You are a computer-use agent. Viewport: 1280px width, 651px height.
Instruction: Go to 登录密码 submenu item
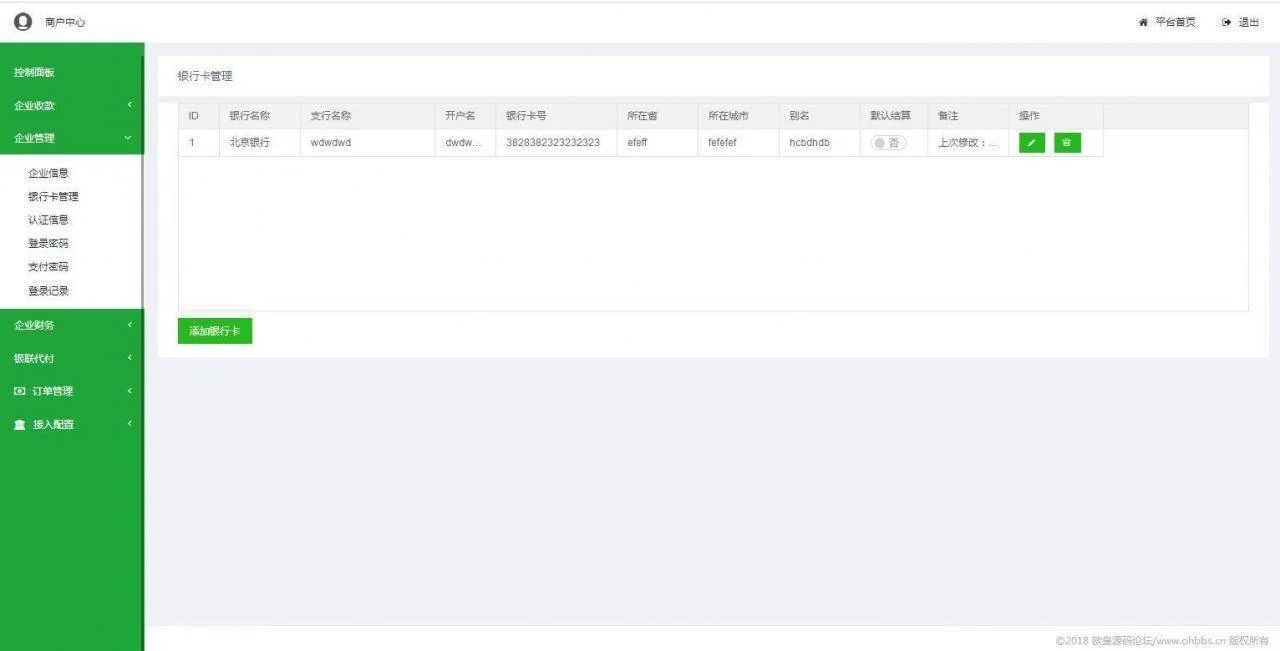pos(48,243)
